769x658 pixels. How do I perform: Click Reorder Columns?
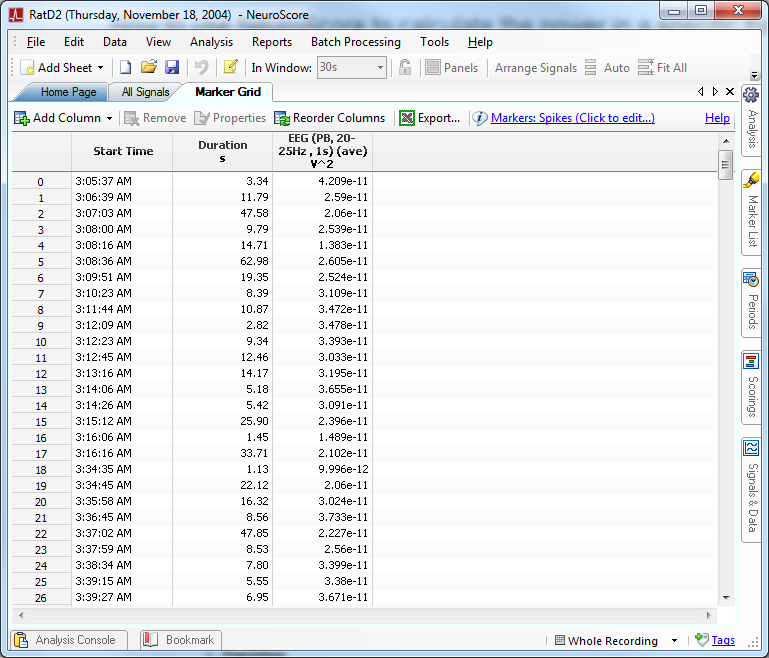330,118
